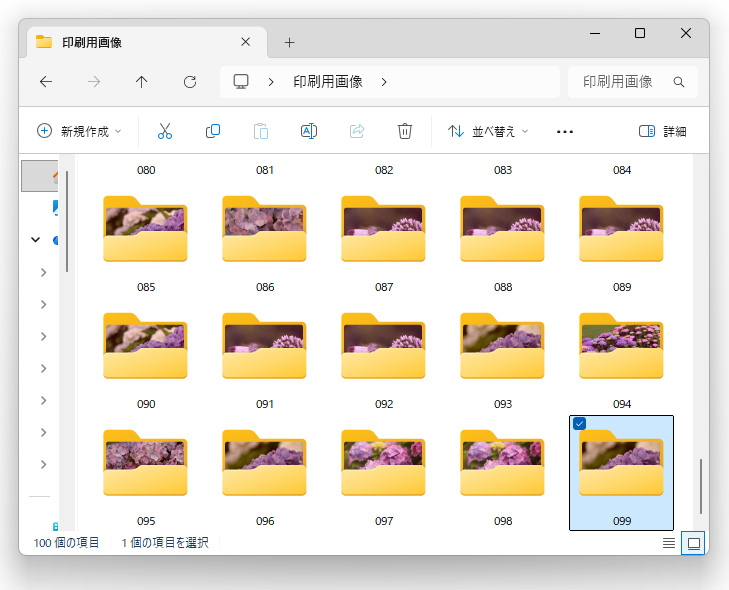The image size is (729, 590).
Task: Select folder 094 thumbnail
Action: click(x=621, y=346)
